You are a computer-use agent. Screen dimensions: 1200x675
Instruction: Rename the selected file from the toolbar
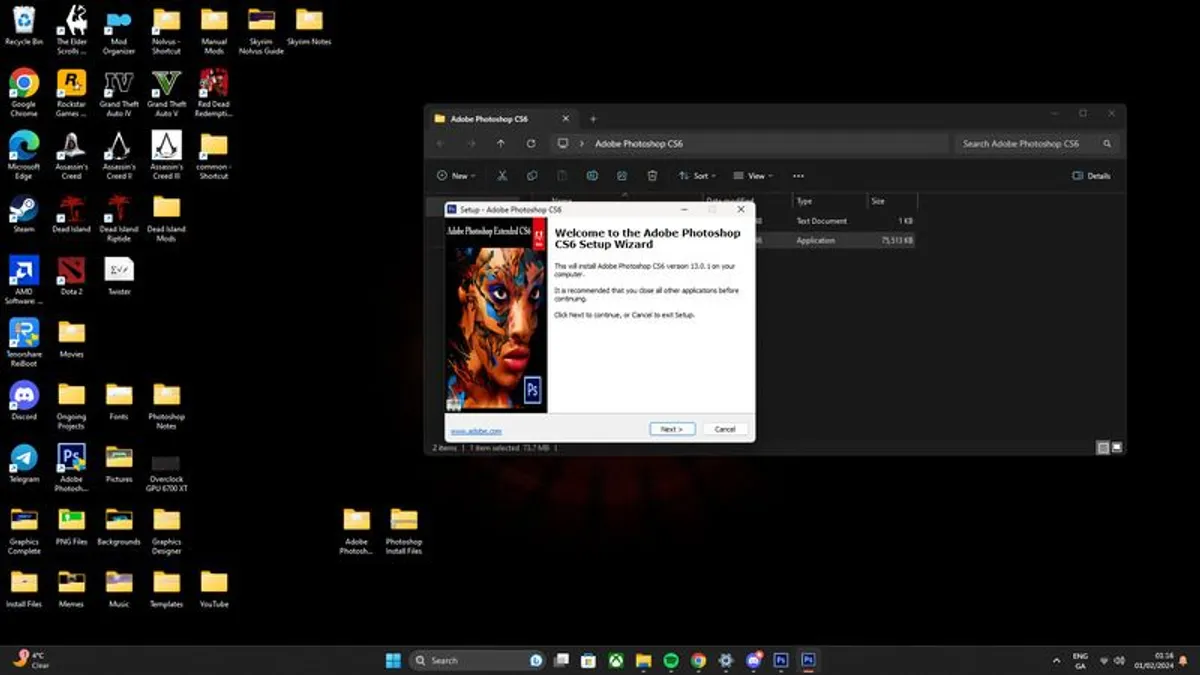point(592,175)
